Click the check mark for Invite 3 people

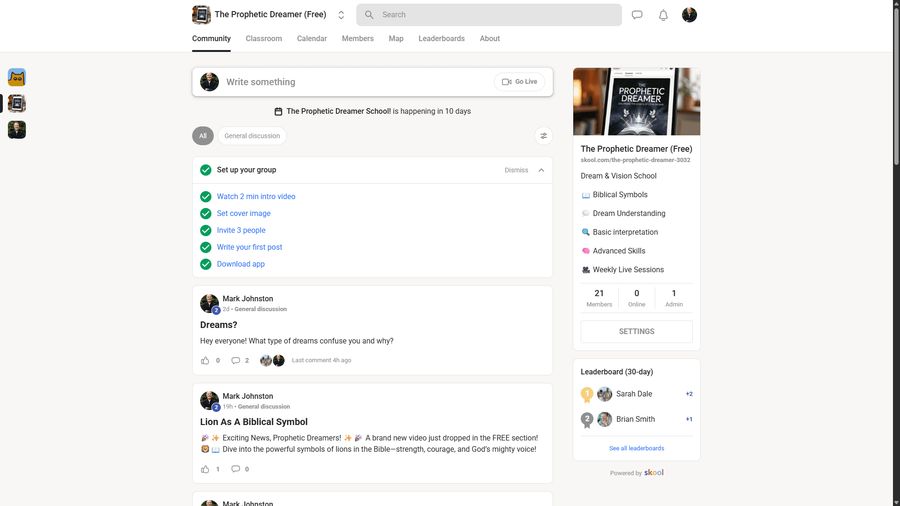[x=205, y=230]
